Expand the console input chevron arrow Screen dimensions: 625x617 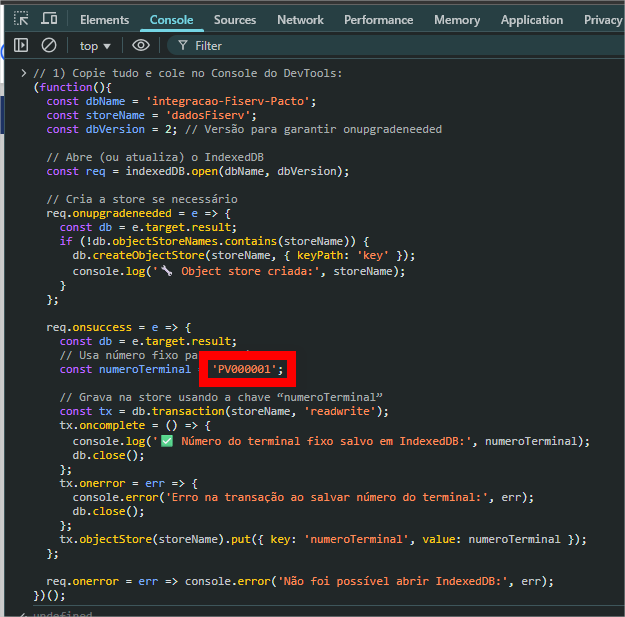tap(23, 73)
